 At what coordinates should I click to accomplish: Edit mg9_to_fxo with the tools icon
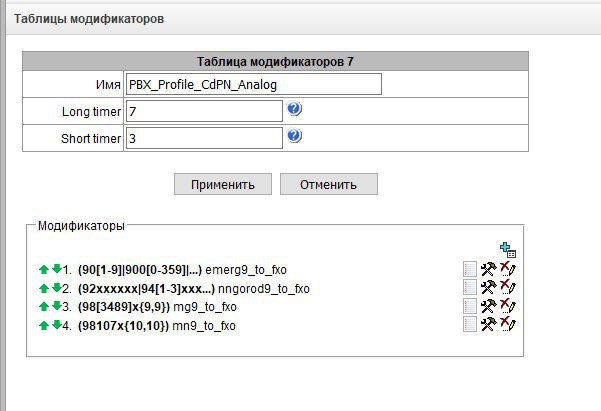pos(489,306)
